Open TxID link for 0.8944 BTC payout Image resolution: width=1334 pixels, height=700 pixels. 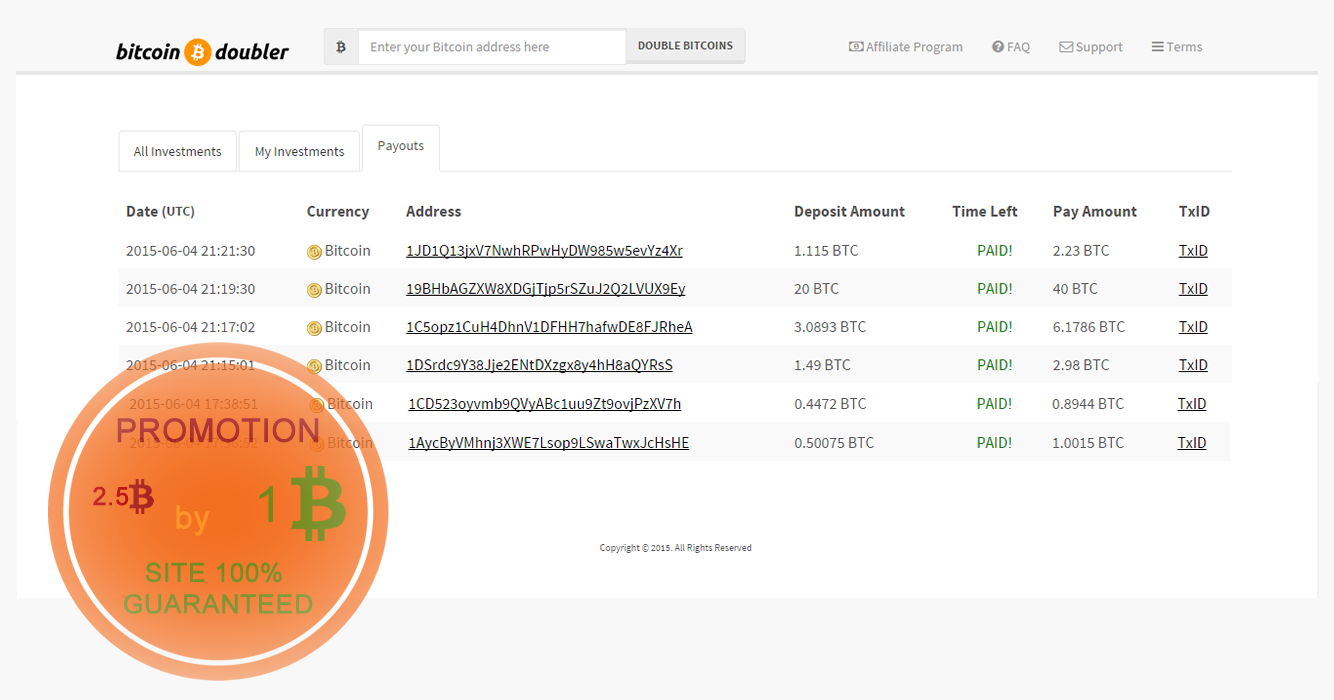pos(1192,404)
